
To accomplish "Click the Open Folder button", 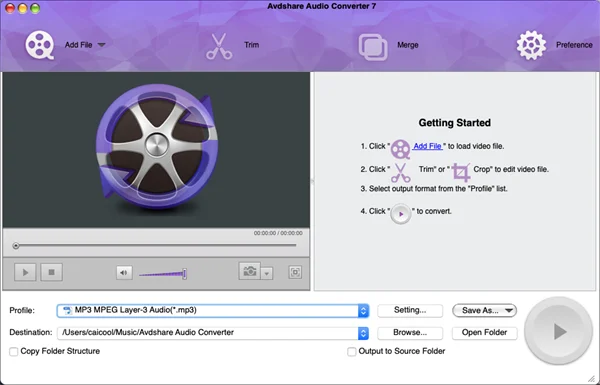I will click(x=484, y=333).
